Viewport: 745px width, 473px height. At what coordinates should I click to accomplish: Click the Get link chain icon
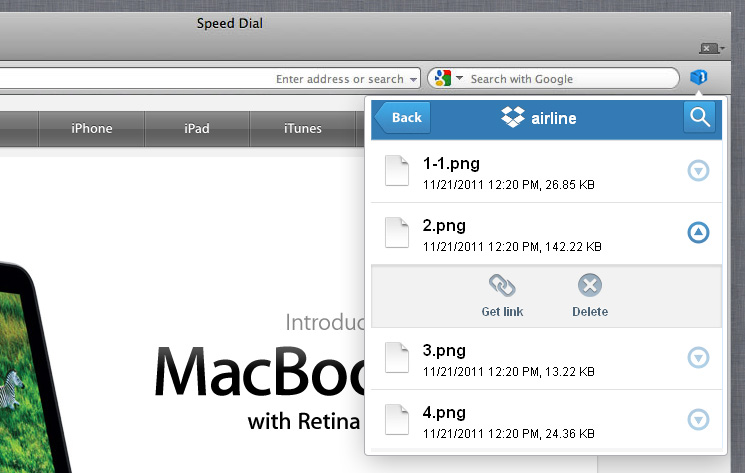[x=502, y=285]
